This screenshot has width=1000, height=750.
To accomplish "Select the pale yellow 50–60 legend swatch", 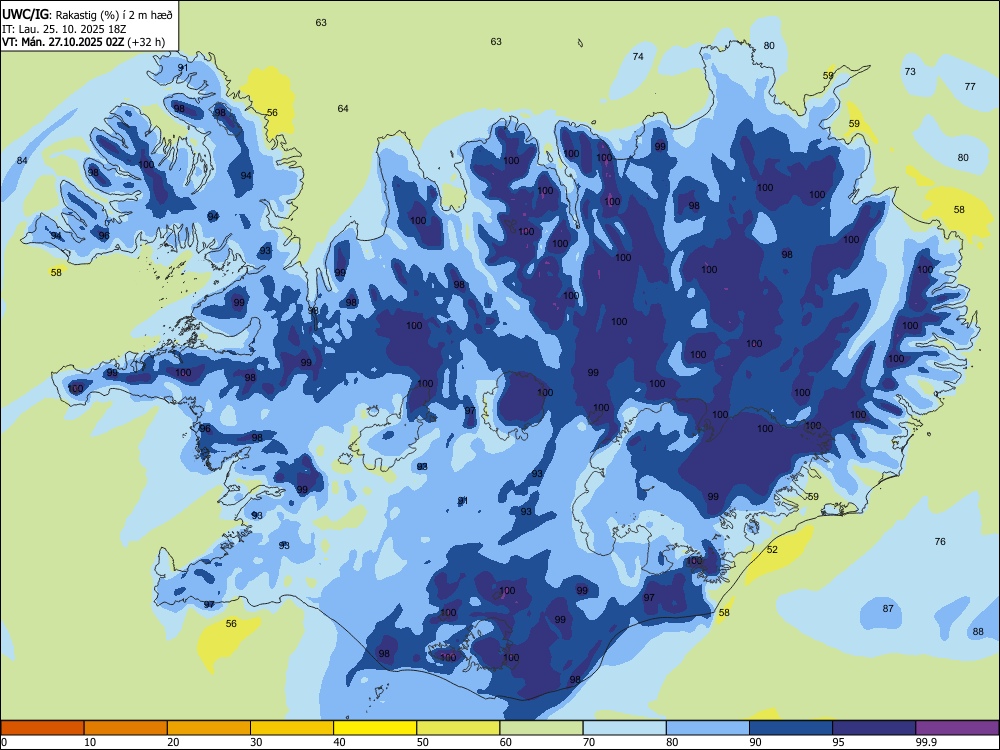I will (x=458, y=728).
